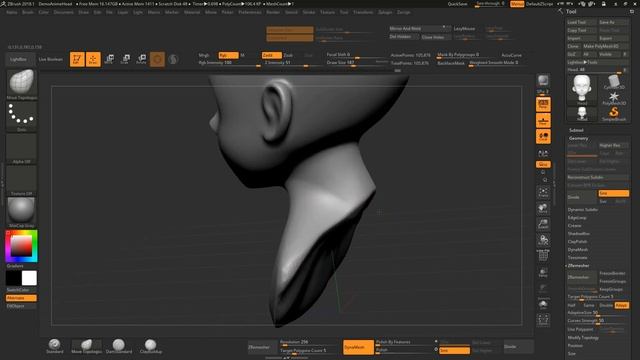640x360 pixels.
Task: Click the Close Holes button
Action: point(435,37)
